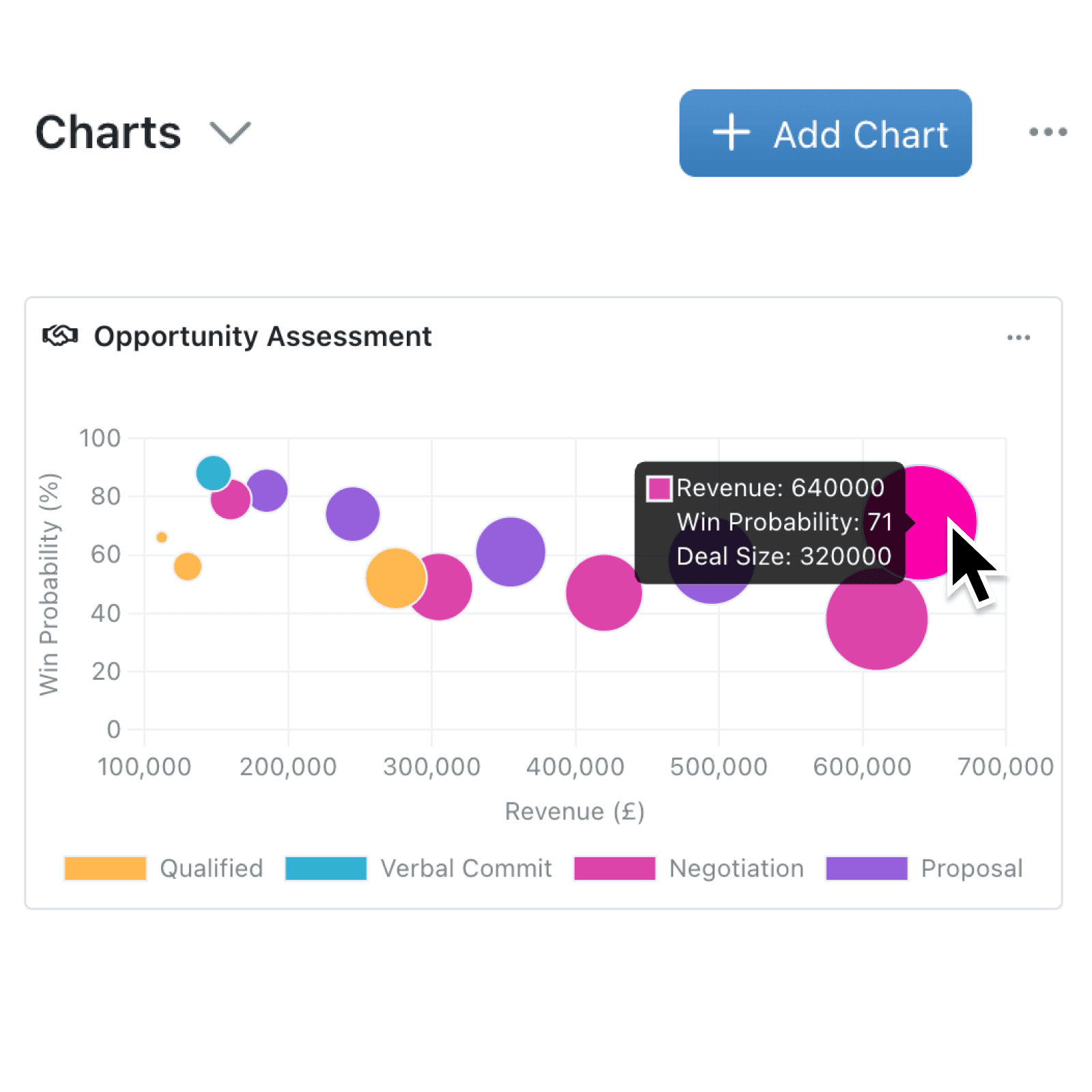1092x1092 pixels.
Task: Click the handshake icon beside Opportunity Assessment
Action: [x=60, y=336]
